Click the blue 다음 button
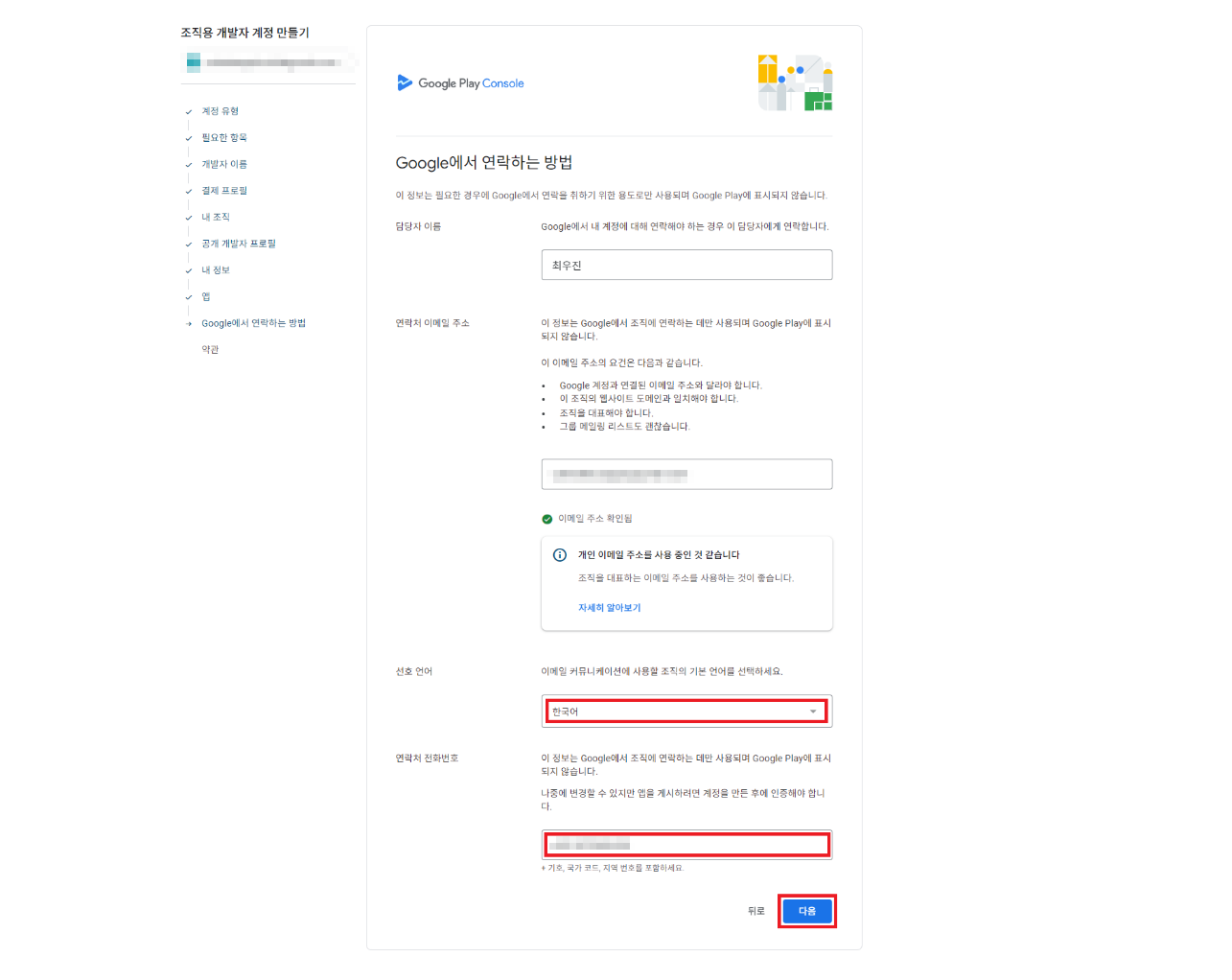The image size is (1232, 980). [x=807, y=911]
